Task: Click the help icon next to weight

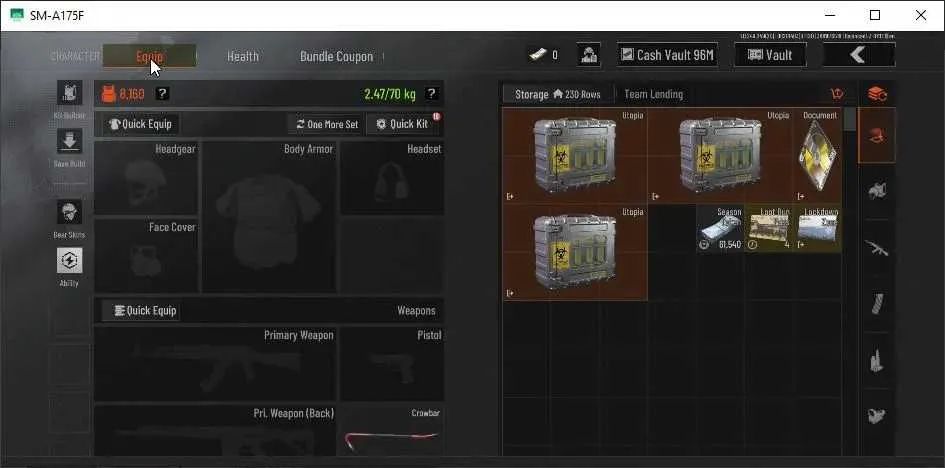Action: coord(431,94)
